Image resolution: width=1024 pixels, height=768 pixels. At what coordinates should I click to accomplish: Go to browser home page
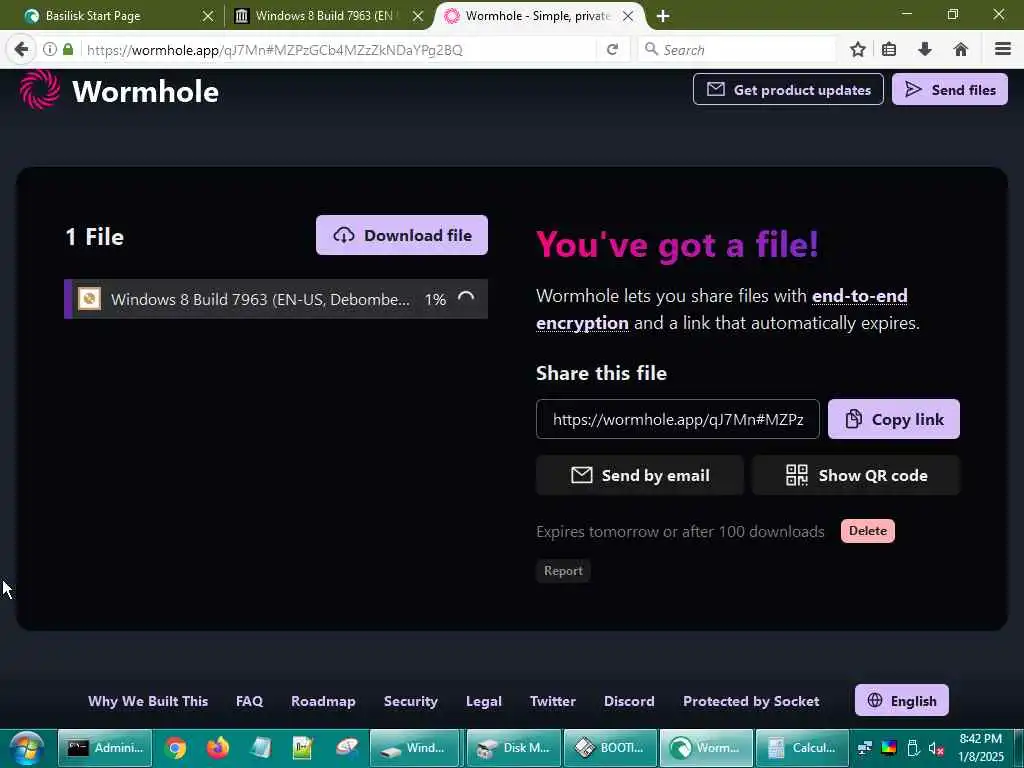click(961, 50)
